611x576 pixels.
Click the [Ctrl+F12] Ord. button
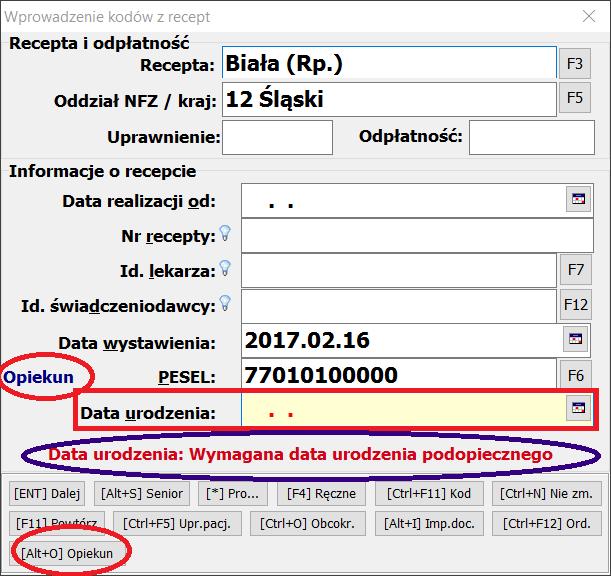point(547,523)
